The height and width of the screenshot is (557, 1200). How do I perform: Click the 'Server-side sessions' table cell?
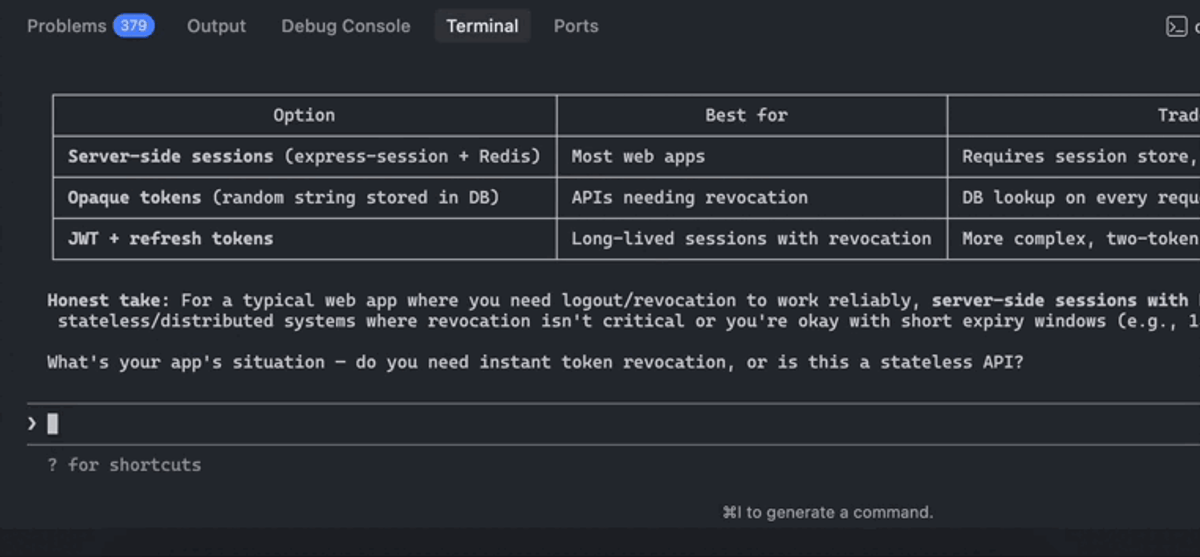click(304, 156)
